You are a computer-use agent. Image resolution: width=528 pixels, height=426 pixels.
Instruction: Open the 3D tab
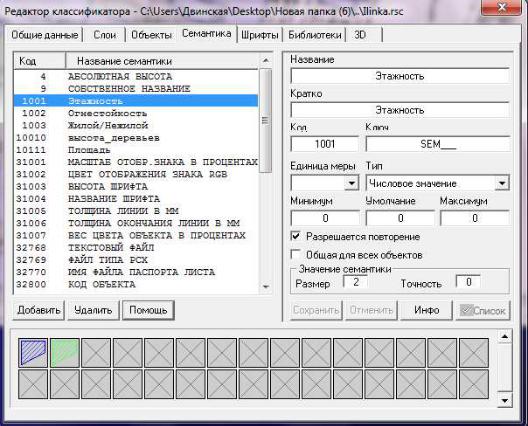click(360, 35)
